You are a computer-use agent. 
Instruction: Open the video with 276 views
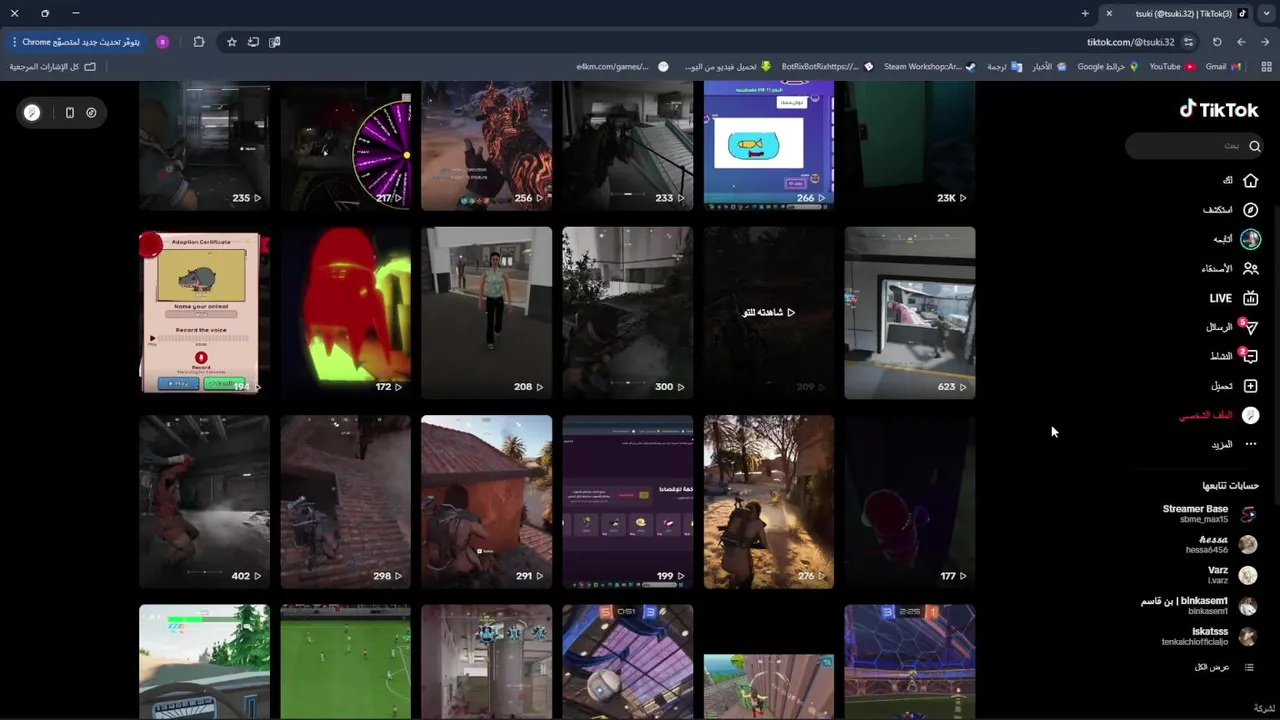point(768,502)
